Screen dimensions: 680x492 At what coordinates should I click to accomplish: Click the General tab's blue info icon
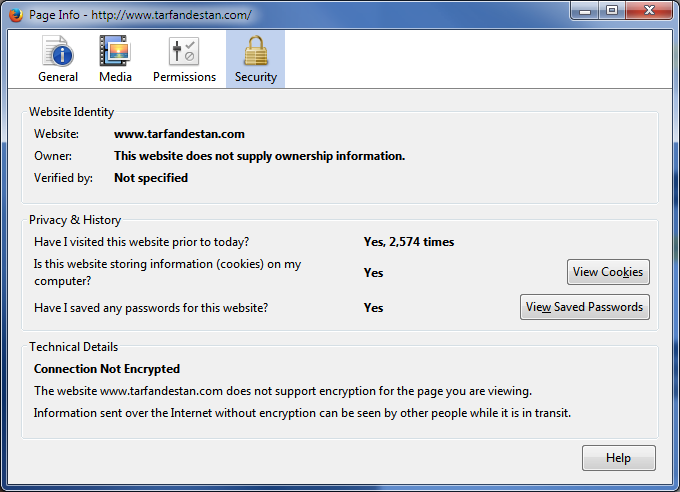click(x=58, y=51)
